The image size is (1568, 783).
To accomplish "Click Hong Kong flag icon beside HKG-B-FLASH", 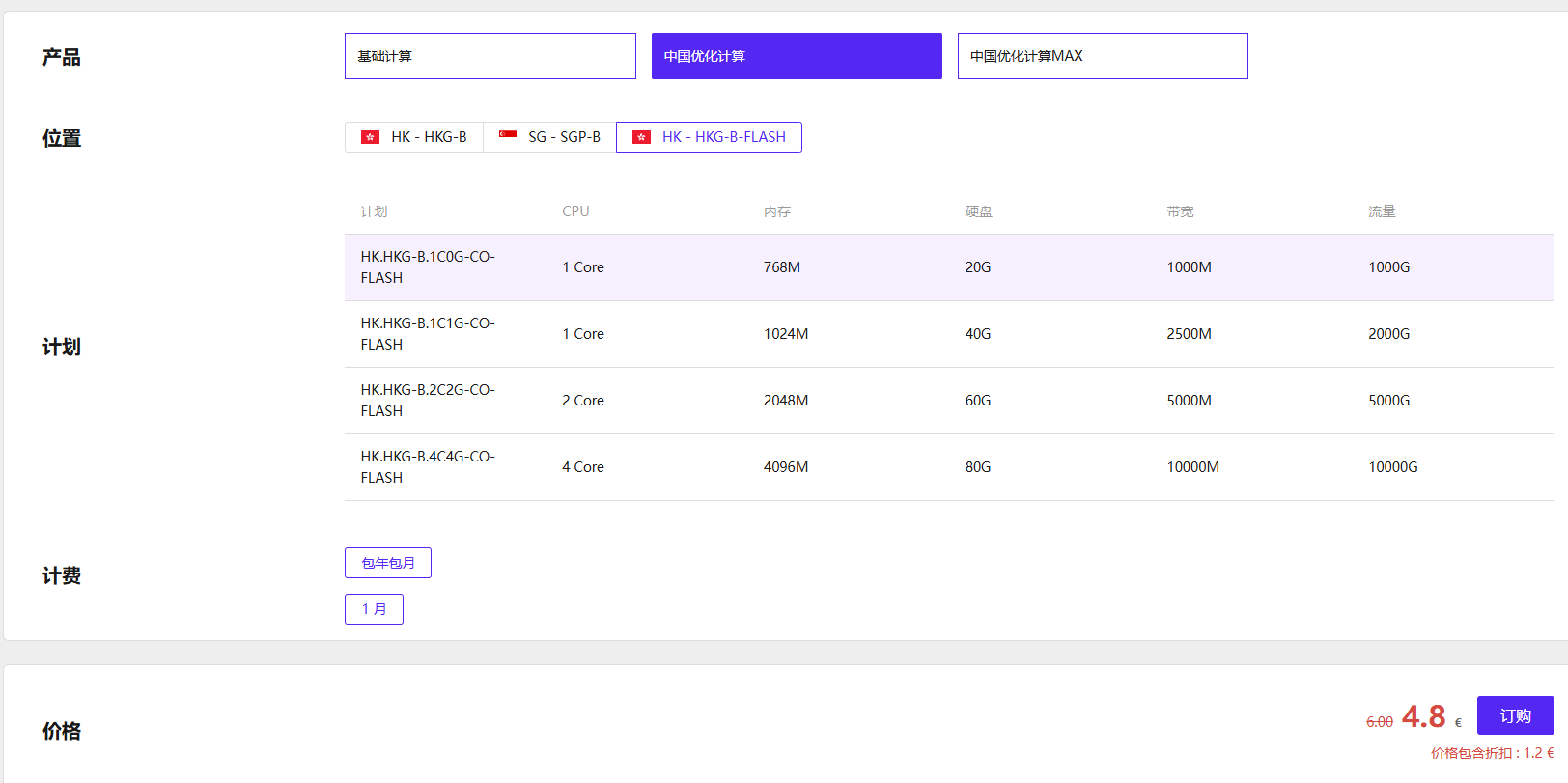I will click(641, 137).
